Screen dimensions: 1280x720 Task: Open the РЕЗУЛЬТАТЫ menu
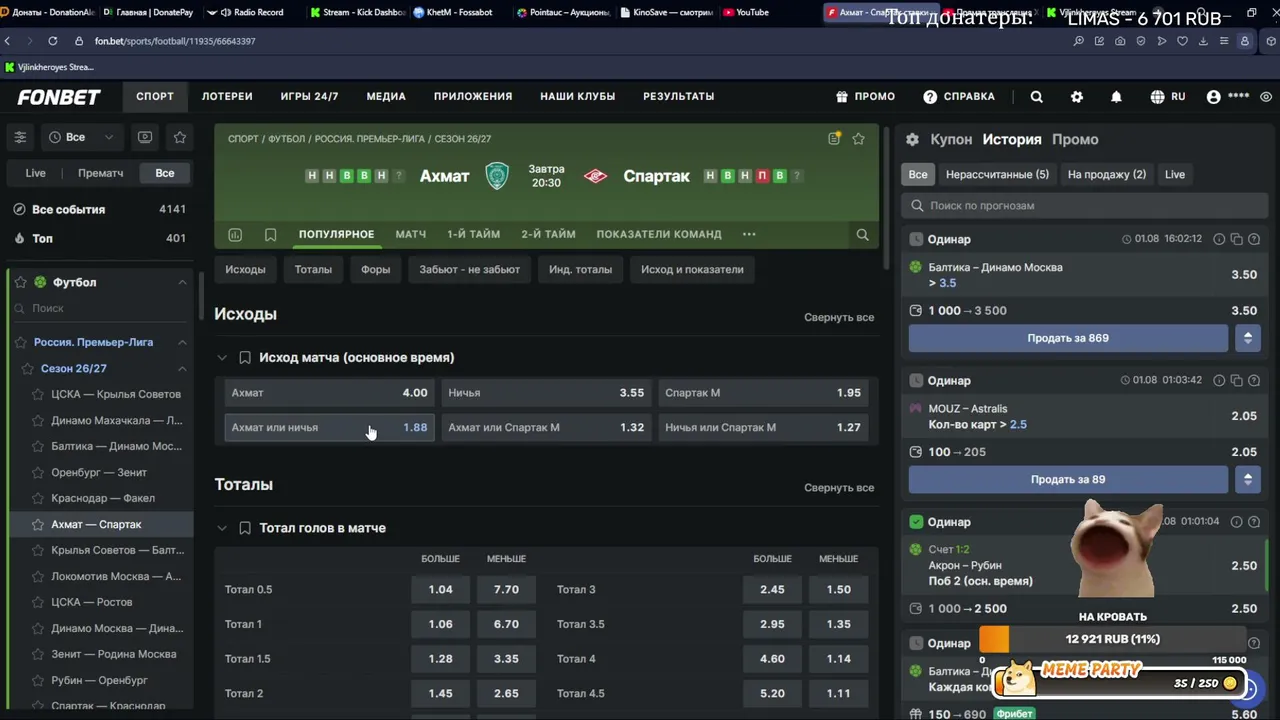(678, 96)
